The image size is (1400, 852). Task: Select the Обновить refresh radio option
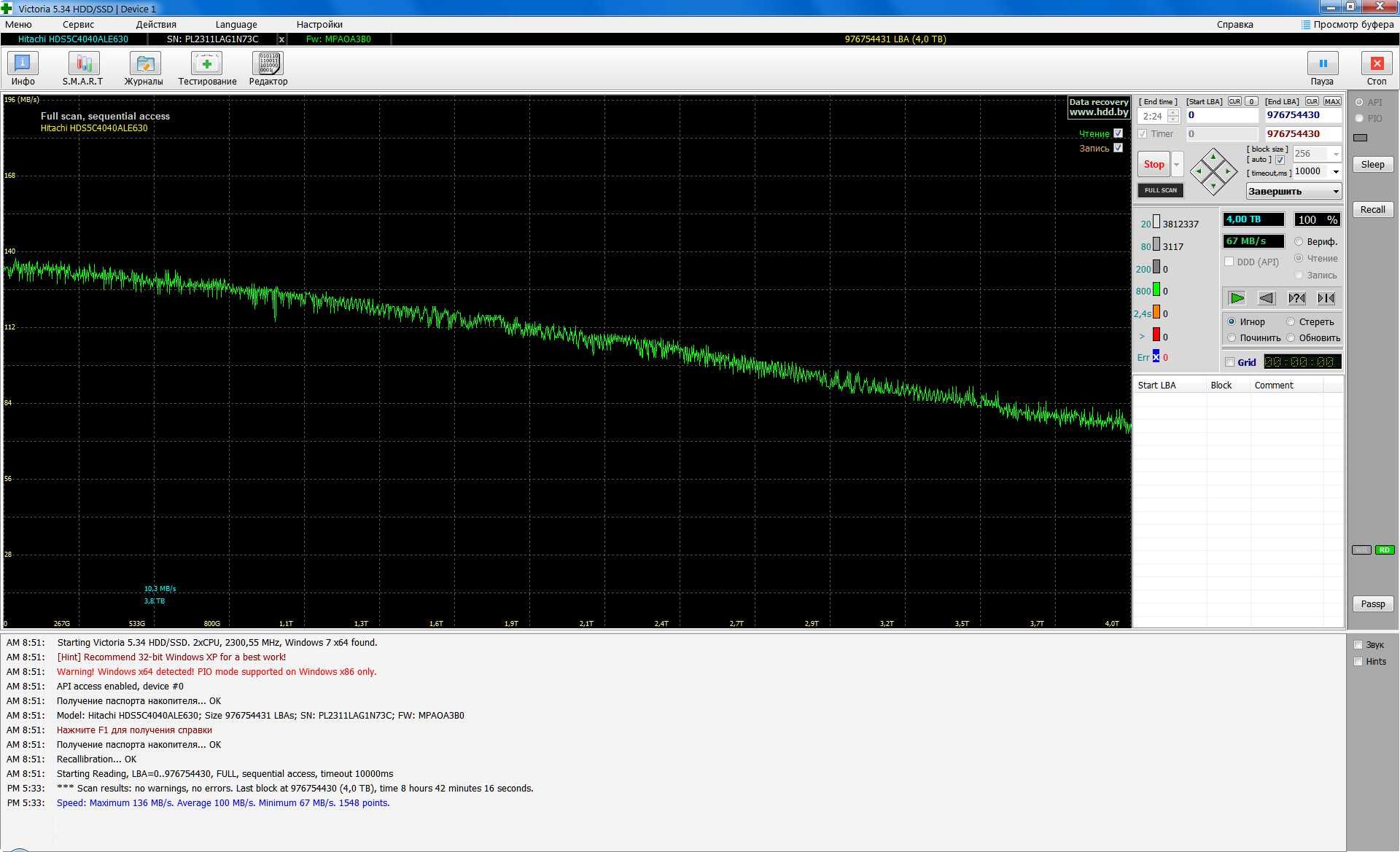tap(1291, 337)
